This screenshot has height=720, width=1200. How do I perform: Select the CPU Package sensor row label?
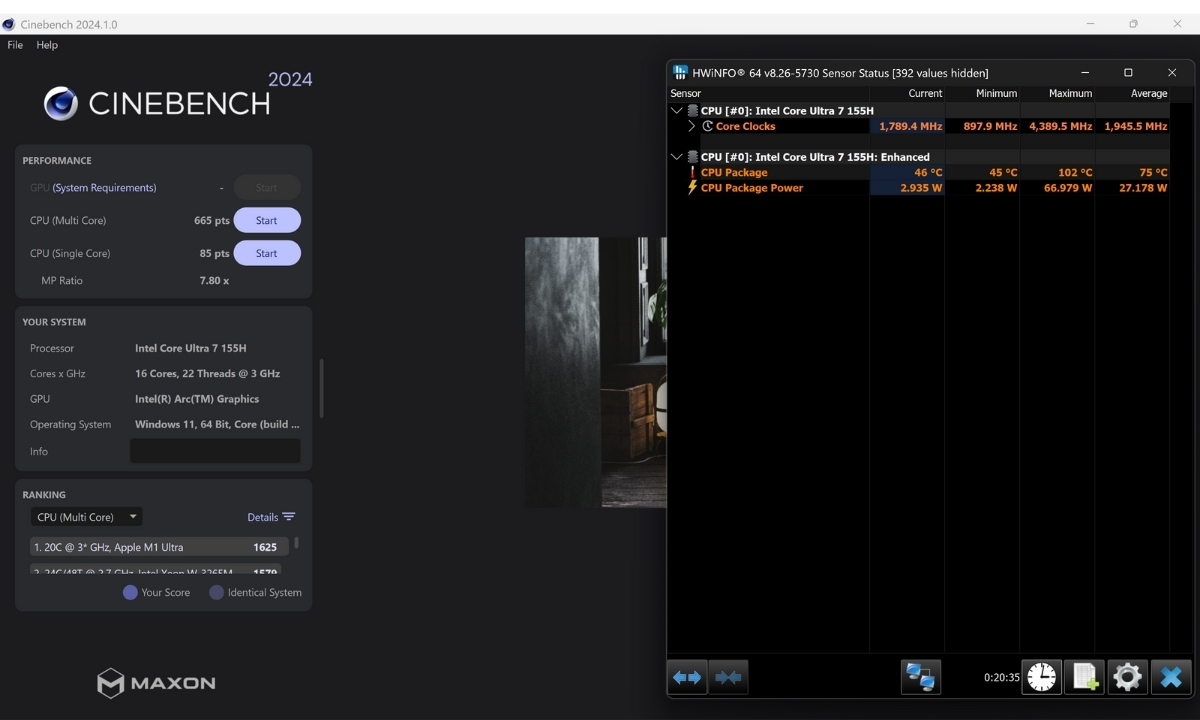pos(734,173)
